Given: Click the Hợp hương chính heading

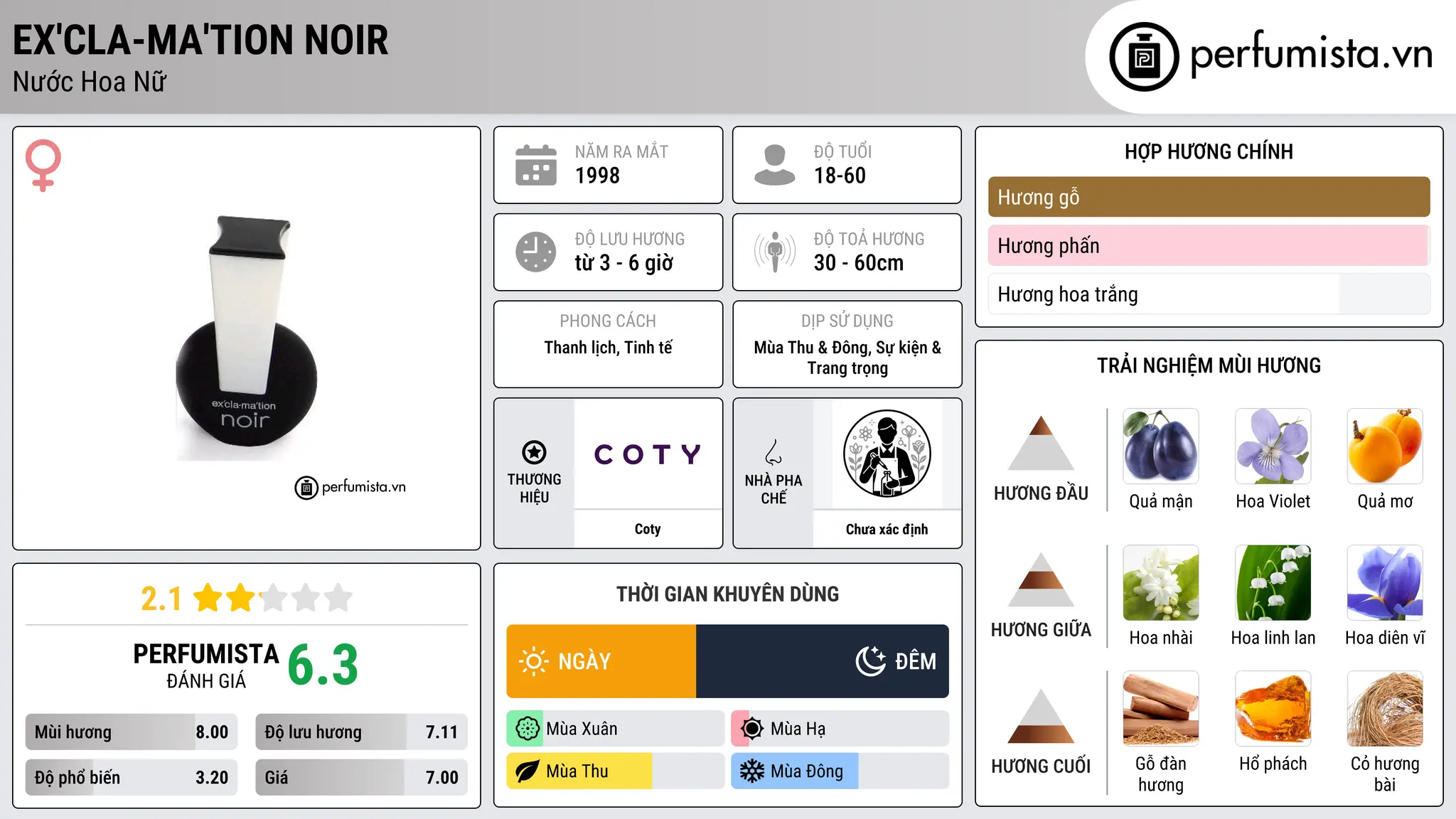Looking at the screenshot, I should 1209,152.
